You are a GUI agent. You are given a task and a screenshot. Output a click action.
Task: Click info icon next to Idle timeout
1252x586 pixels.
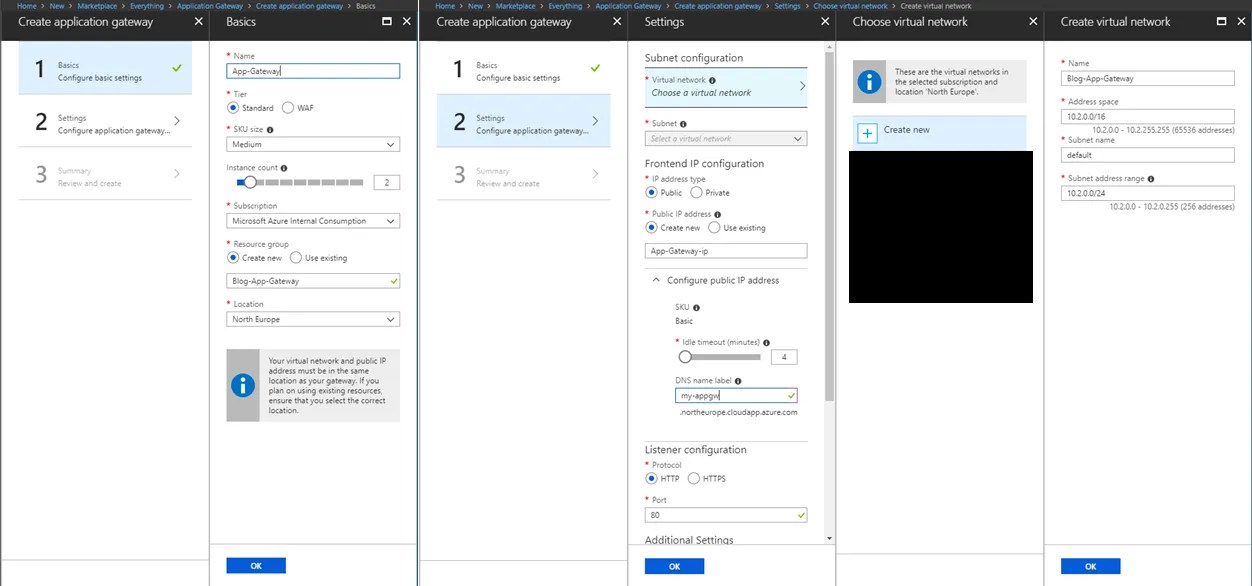[x=766, y=343]
